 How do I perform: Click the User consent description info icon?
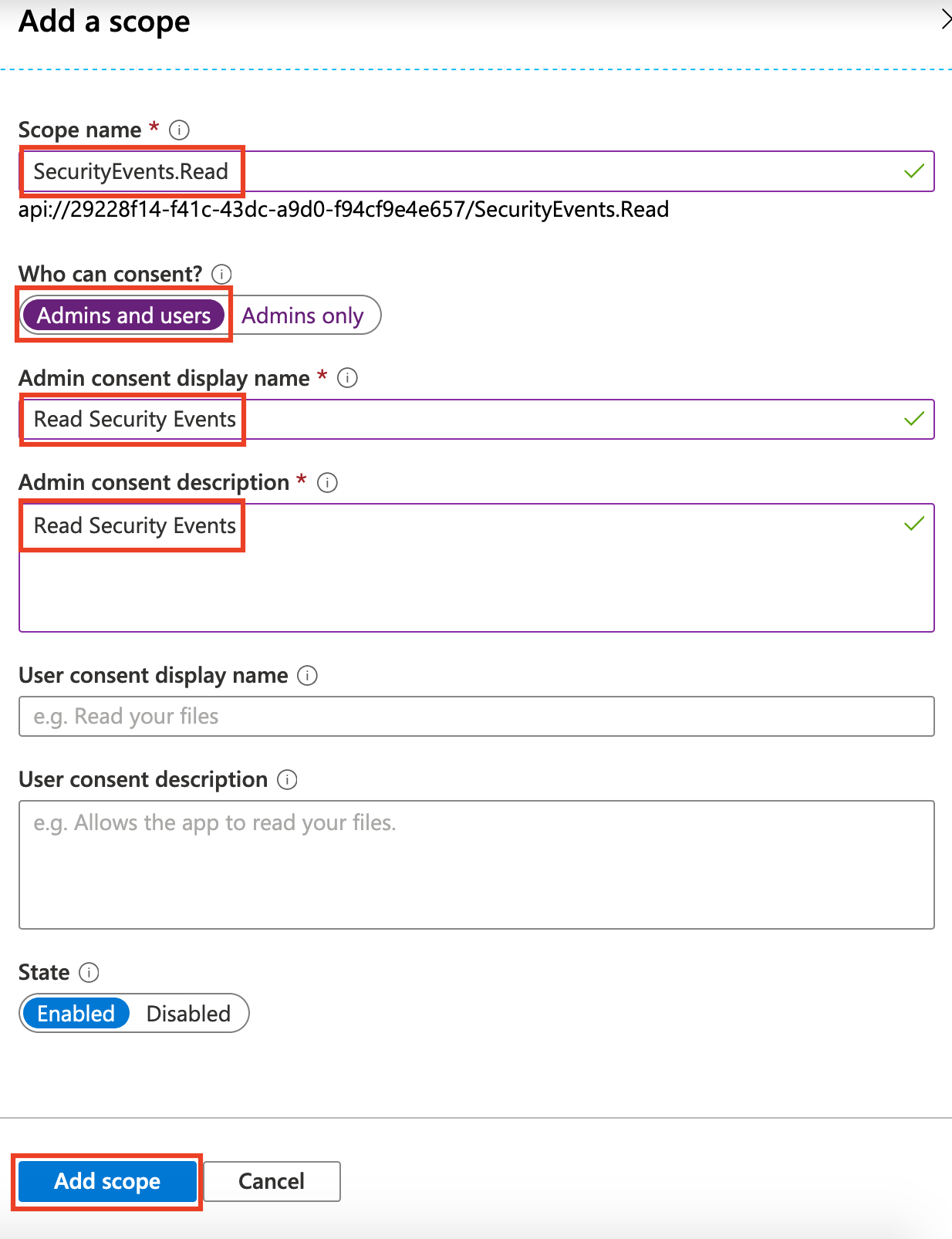[287, 780]
